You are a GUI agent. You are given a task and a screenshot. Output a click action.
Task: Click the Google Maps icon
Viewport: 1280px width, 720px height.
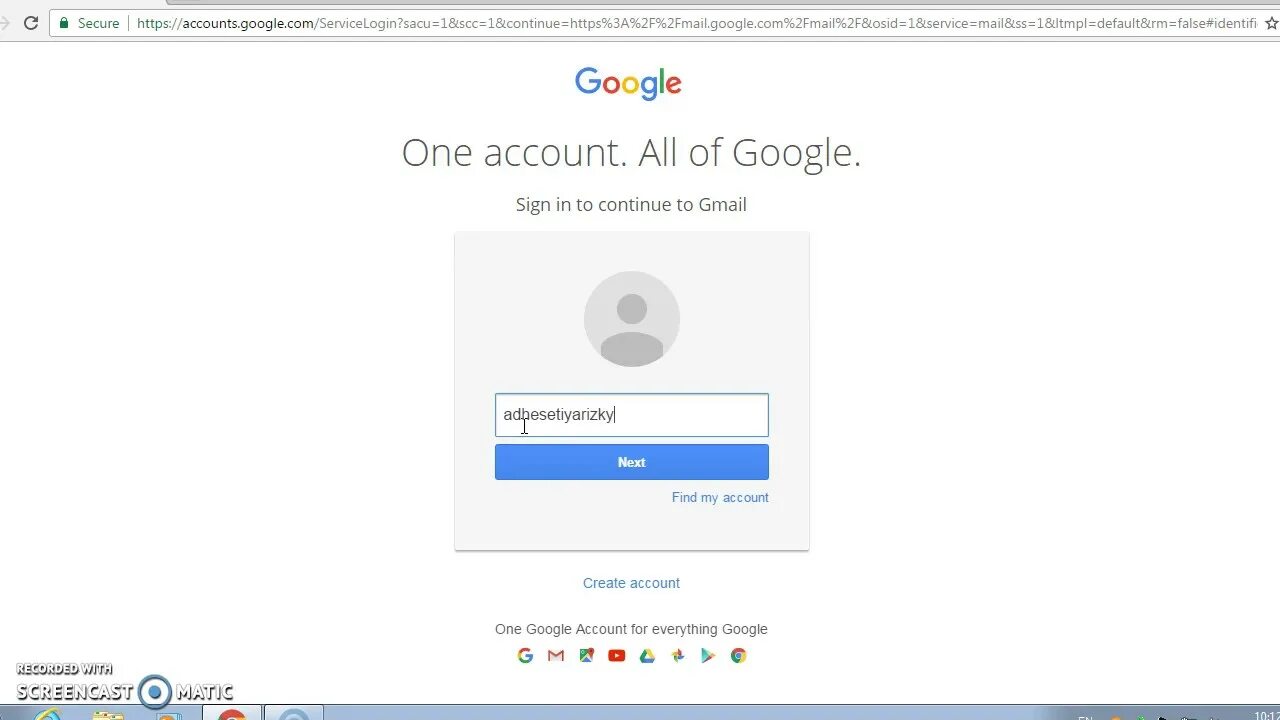(586, 656)
